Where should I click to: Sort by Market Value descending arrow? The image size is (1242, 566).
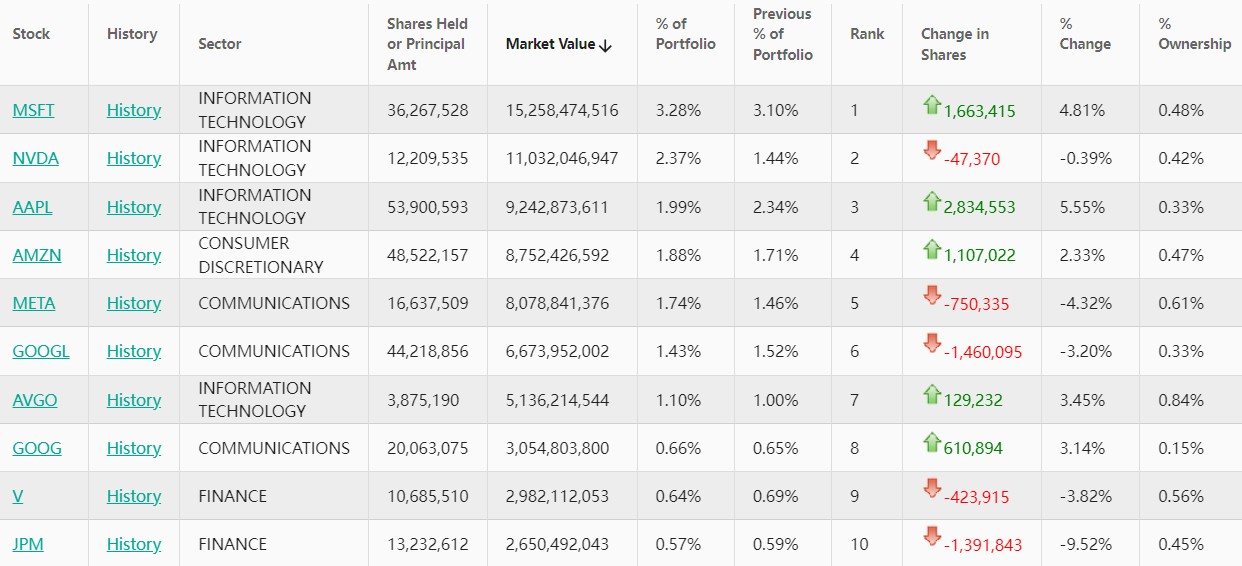[x=605, y=44]
